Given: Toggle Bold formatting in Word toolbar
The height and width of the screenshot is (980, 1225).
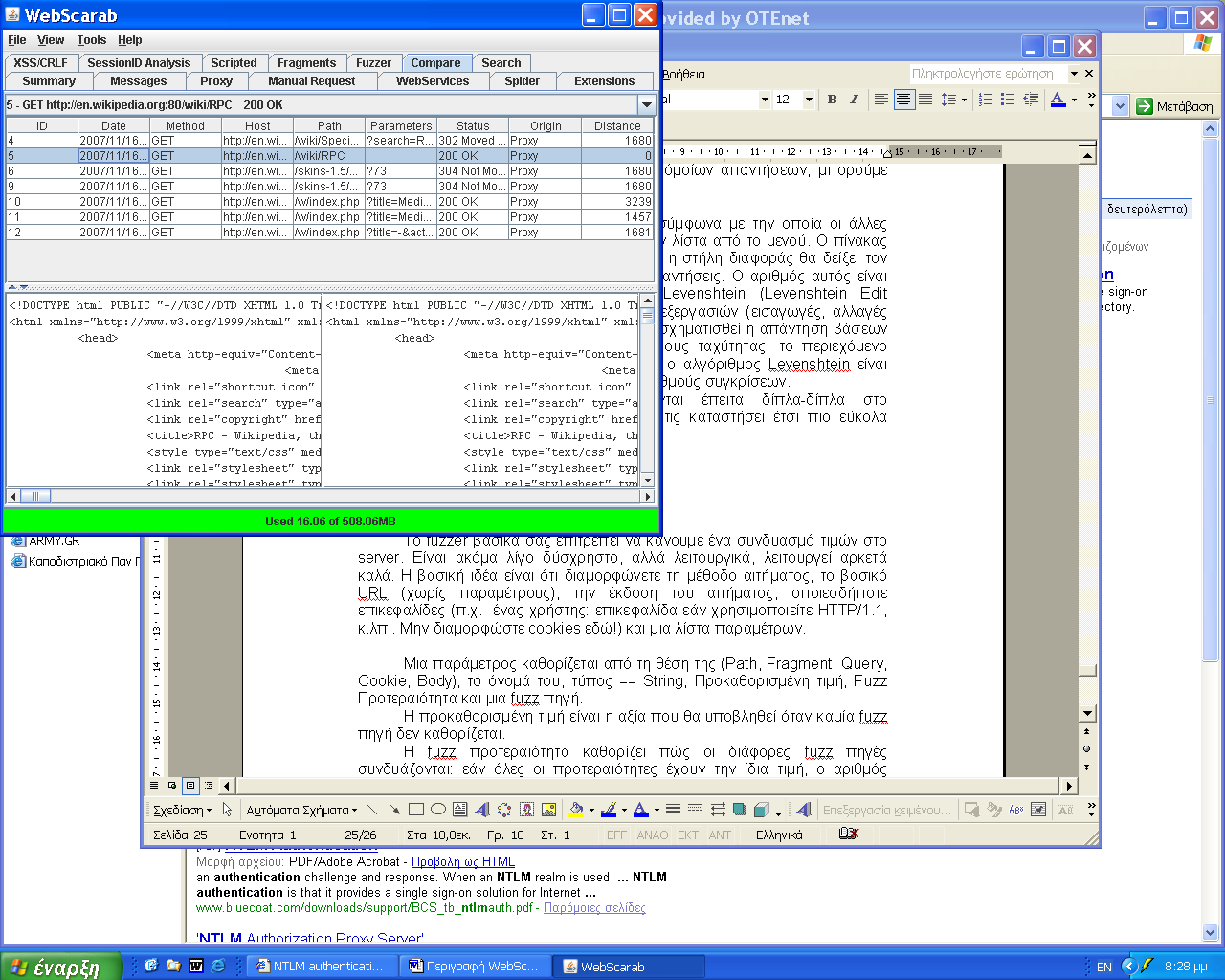Looking at the screenshot, I should pos(832,100).
